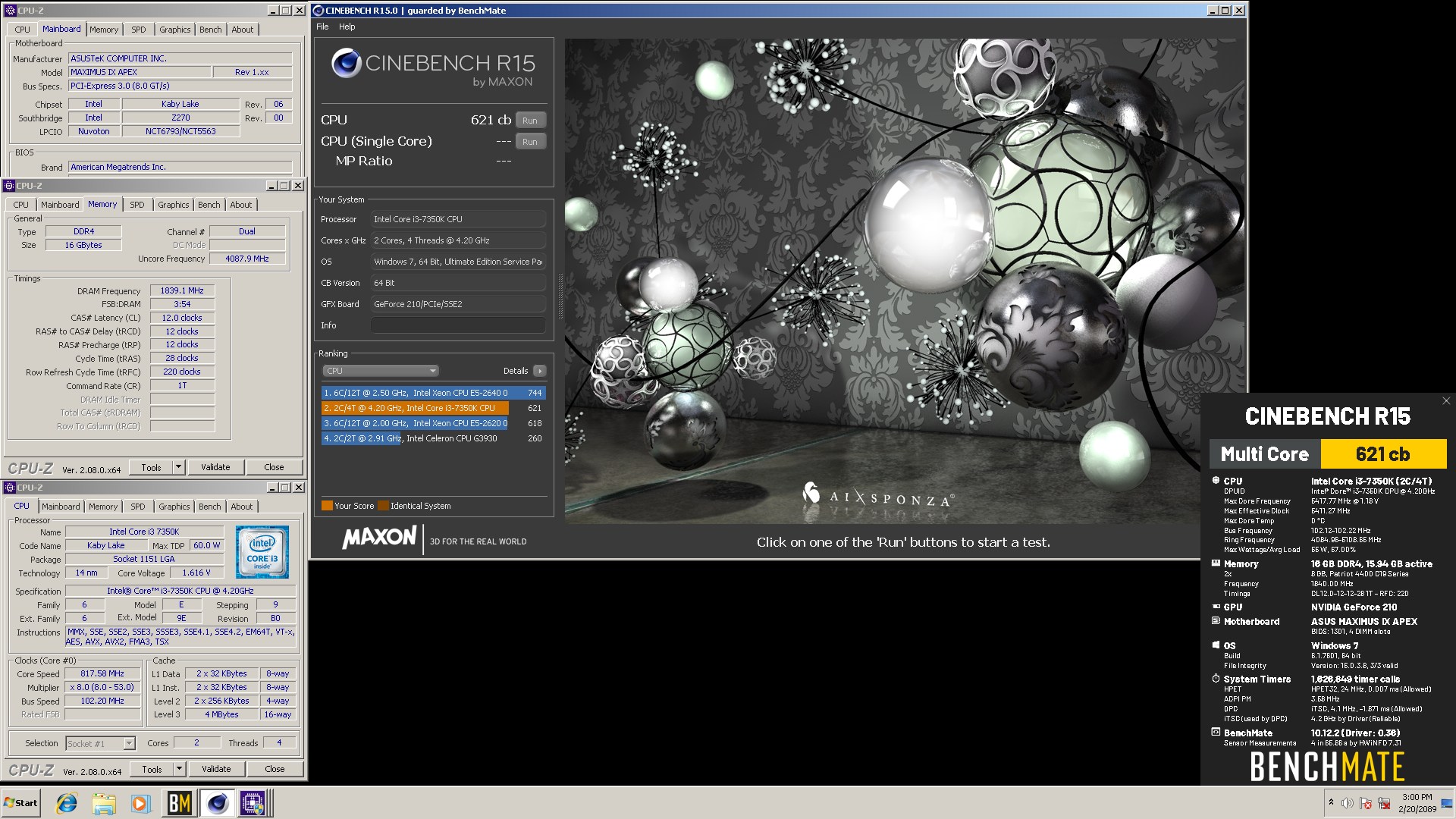Open Graphics tab in top CPU-Z window
This screenshot has width=1456, height=819.
point(175,30)
